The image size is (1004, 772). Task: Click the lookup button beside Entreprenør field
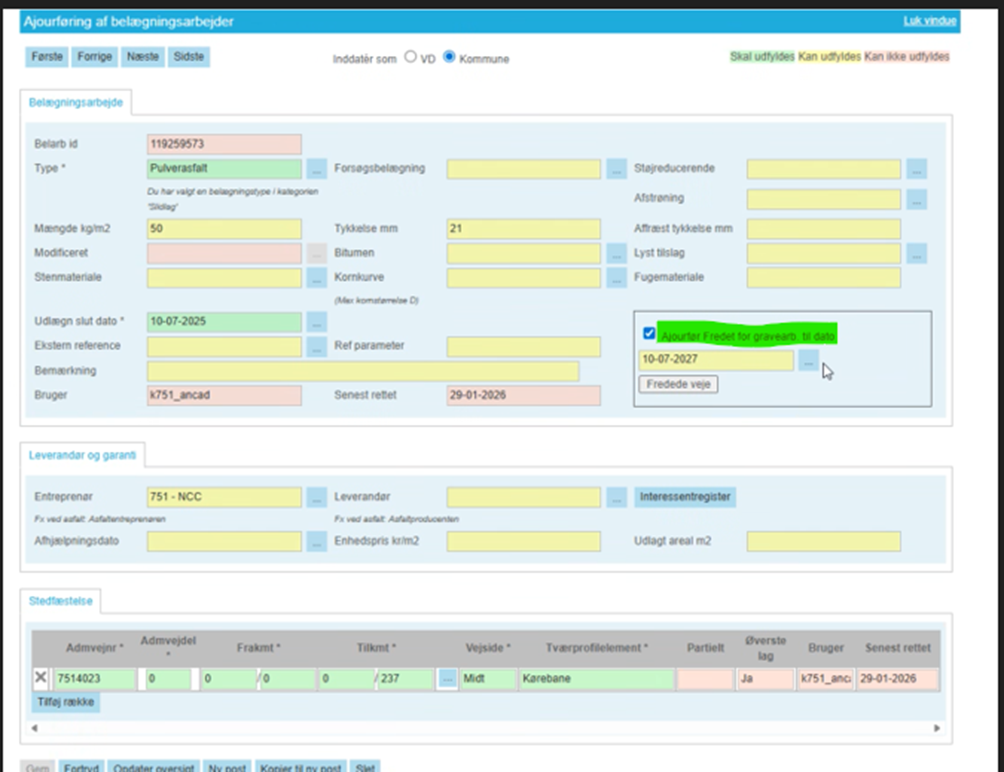coord(316,497)
